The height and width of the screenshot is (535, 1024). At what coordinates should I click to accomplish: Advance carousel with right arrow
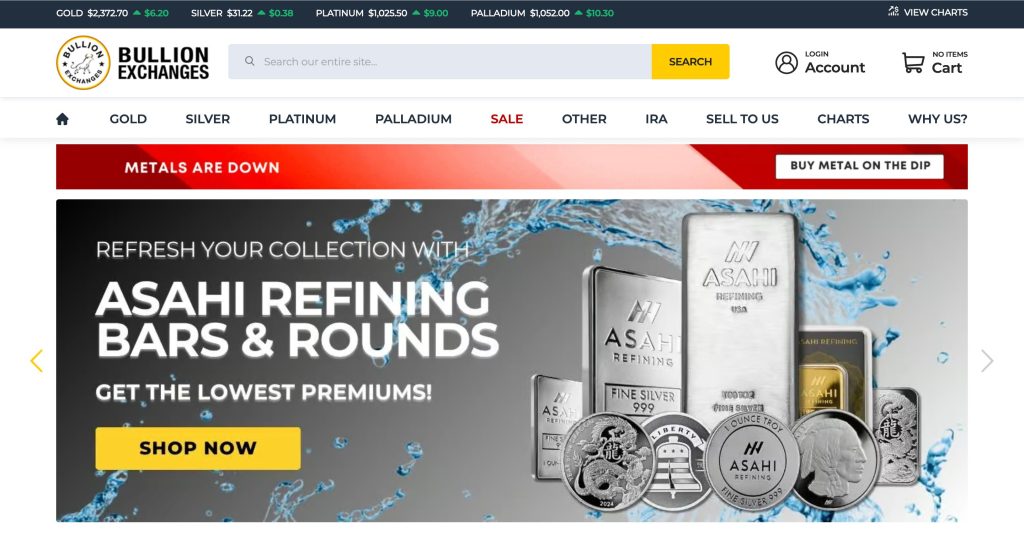pyautogui.click(x=987, y=360)
